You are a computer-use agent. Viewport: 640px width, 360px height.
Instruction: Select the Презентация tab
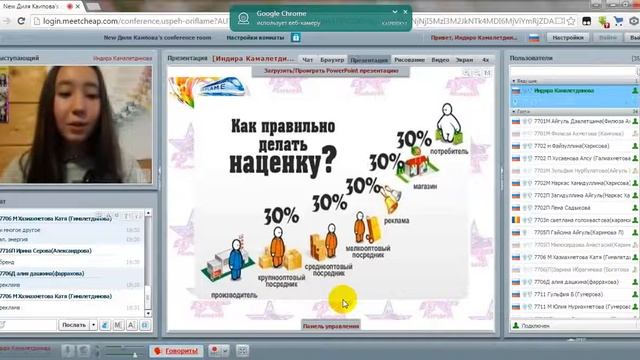369,60
